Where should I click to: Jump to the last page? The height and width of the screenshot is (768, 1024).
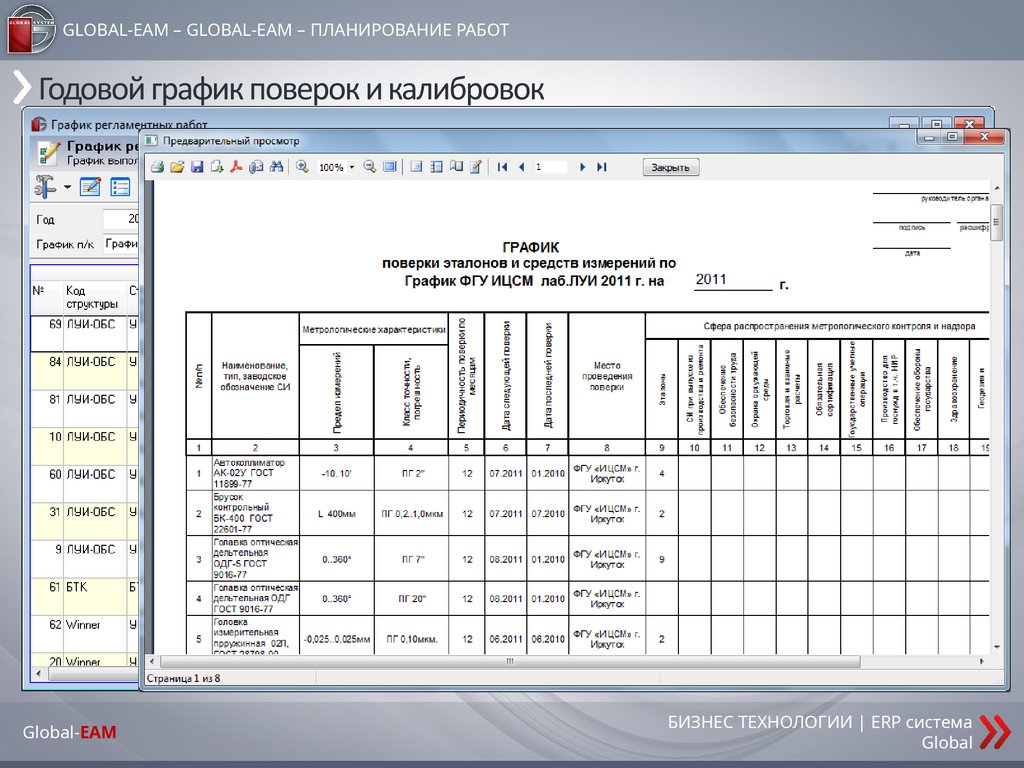point(601,167)
